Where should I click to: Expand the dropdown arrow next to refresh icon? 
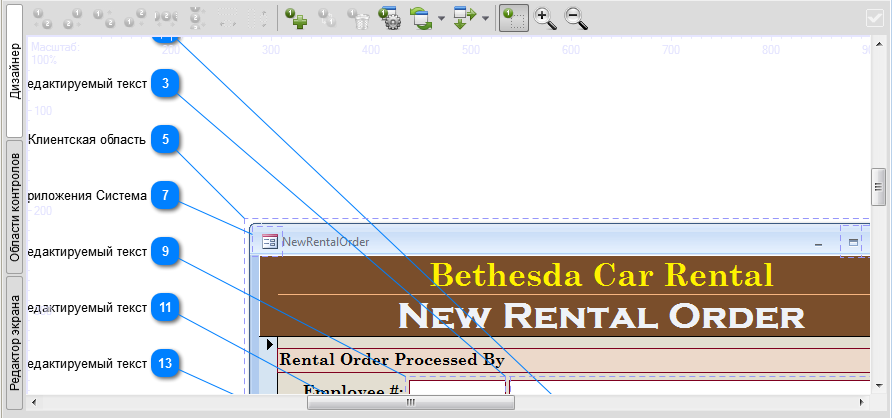point(441,18)
